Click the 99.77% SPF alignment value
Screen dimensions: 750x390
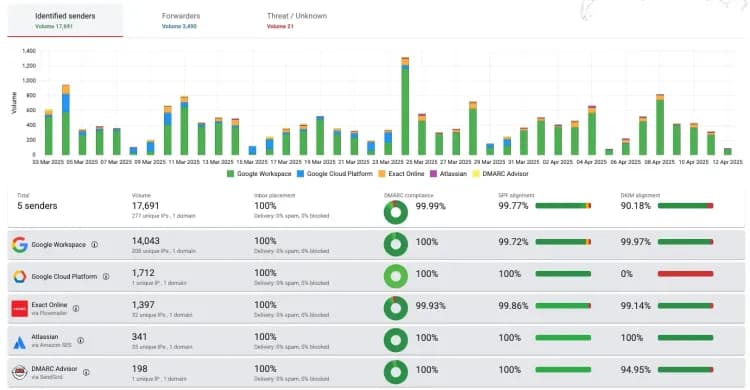513,206
